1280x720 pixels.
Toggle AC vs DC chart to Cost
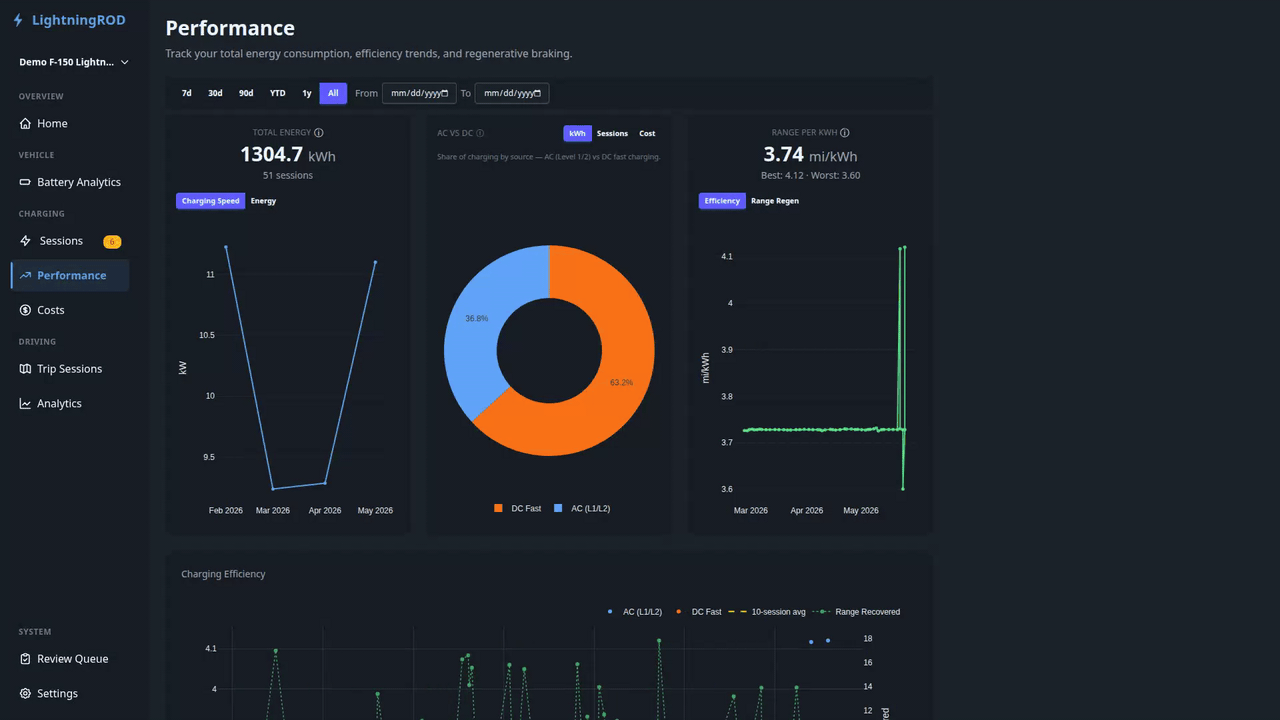click(x=647, y=134)
